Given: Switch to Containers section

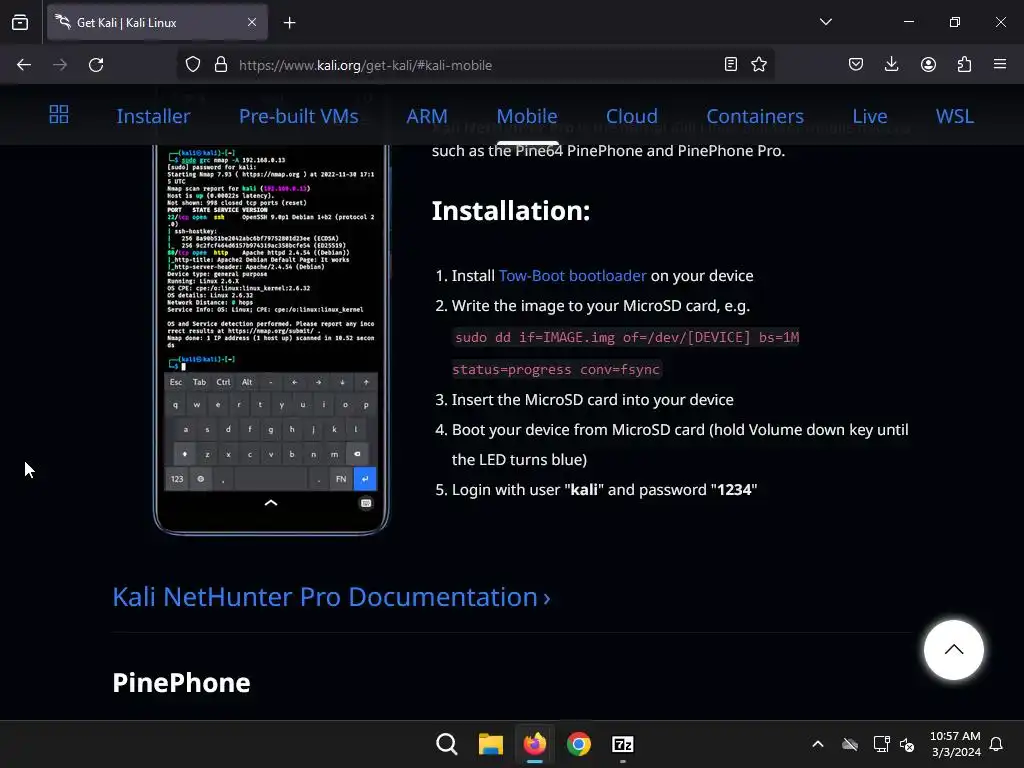Looking at the screenshot, I should click(755, 116).
